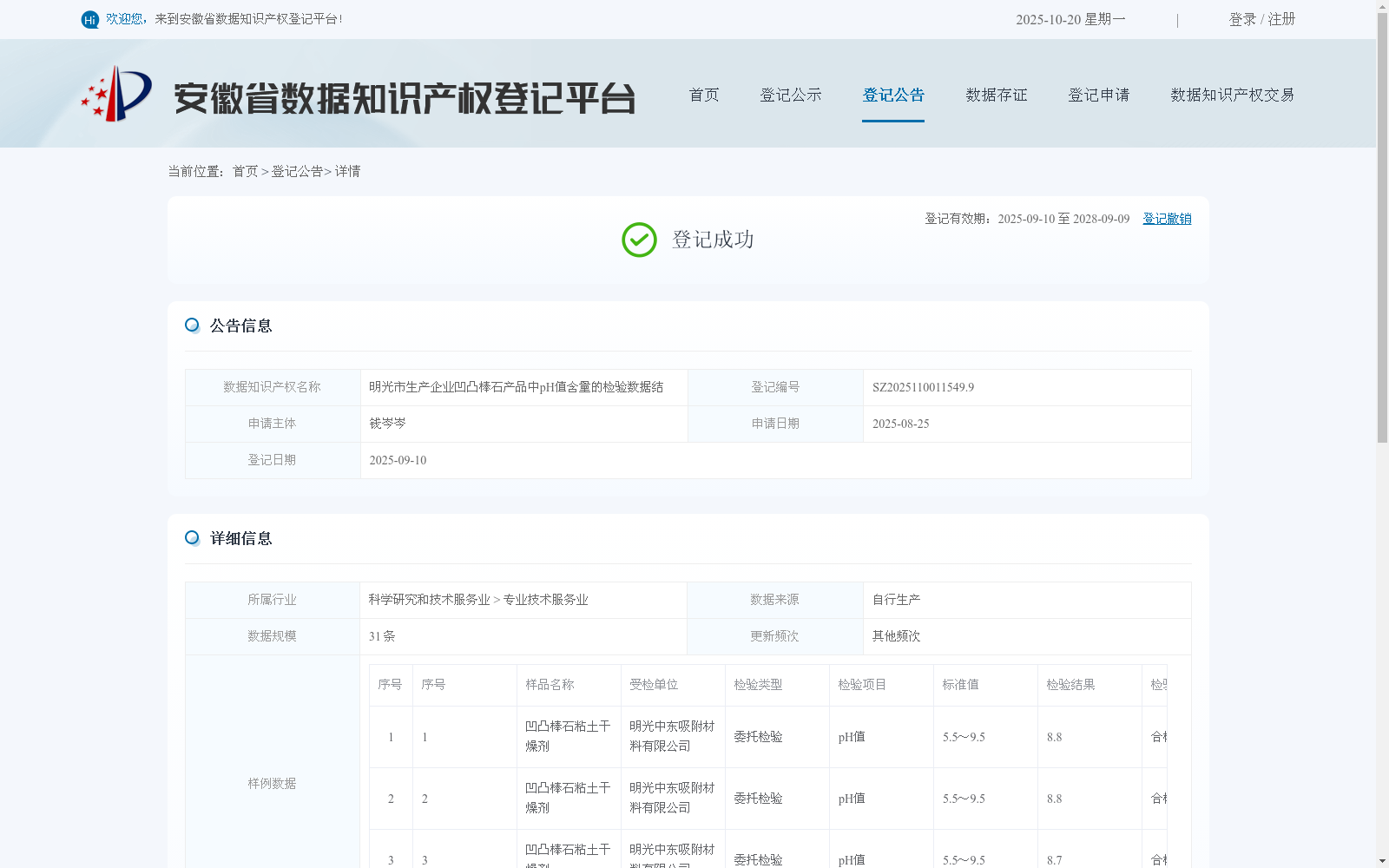The width and height of the screenshot is (1389, 868).
Task: Click row 1 result value 8.8
Action: click(x=1054, y=737)
